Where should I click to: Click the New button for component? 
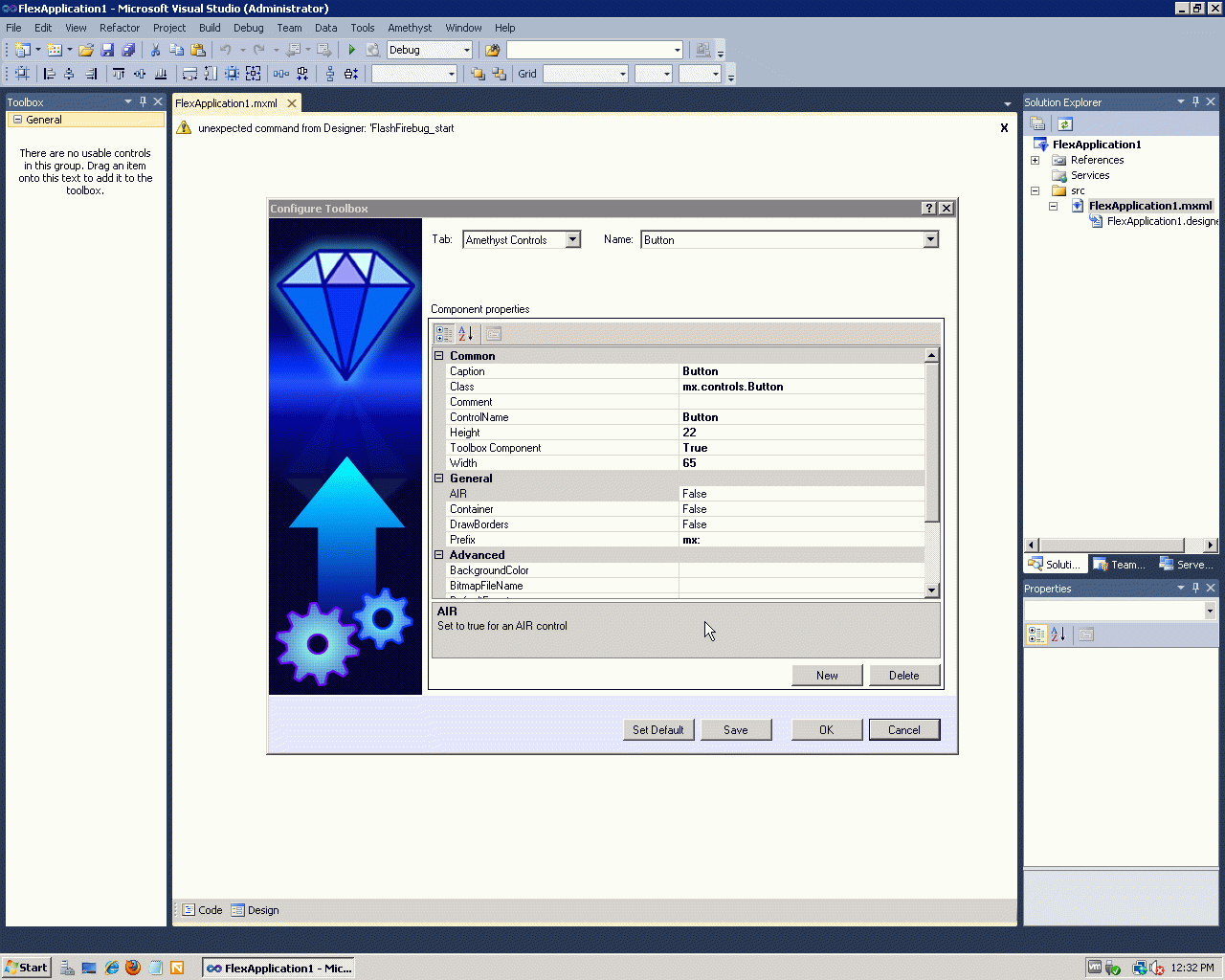coord(827,675)
